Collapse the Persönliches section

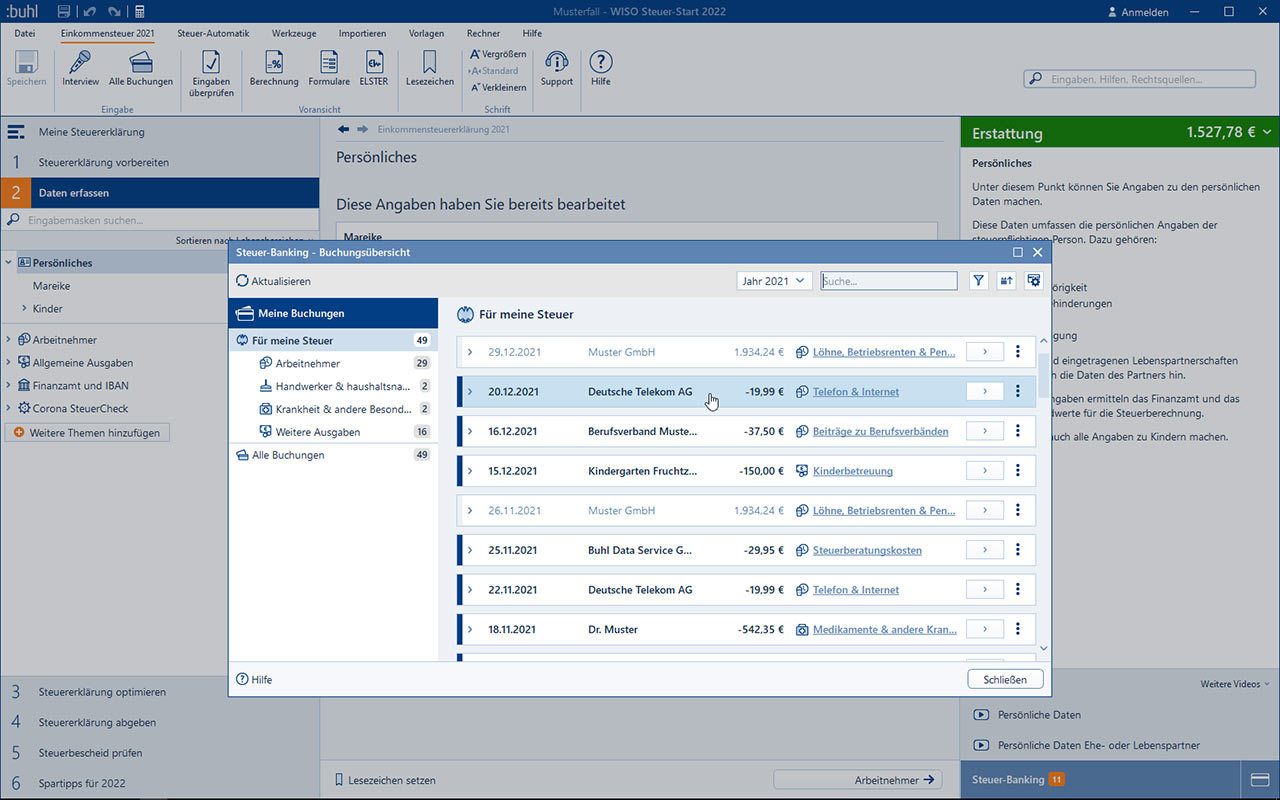coord(8,263)
